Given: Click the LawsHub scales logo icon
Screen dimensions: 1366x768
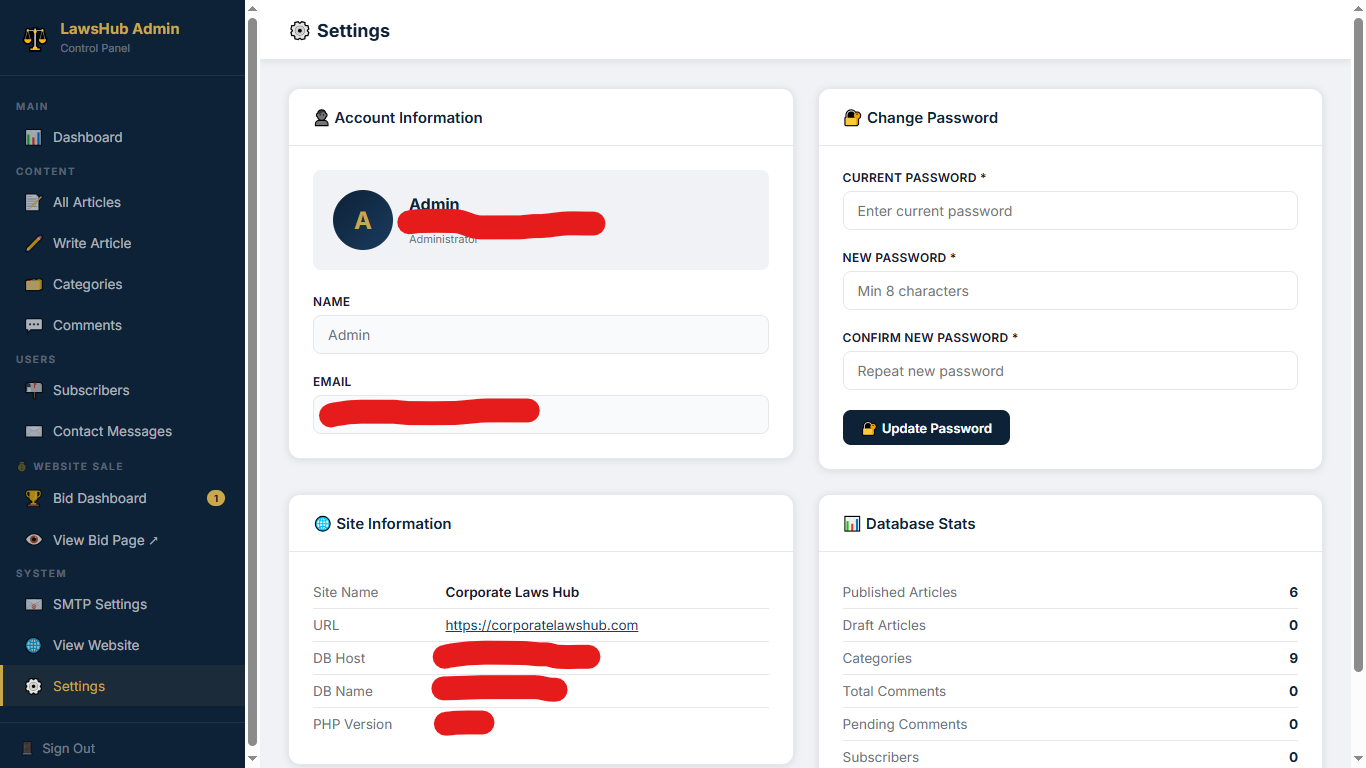Looking at the screenshot, I should pos(35,38).
